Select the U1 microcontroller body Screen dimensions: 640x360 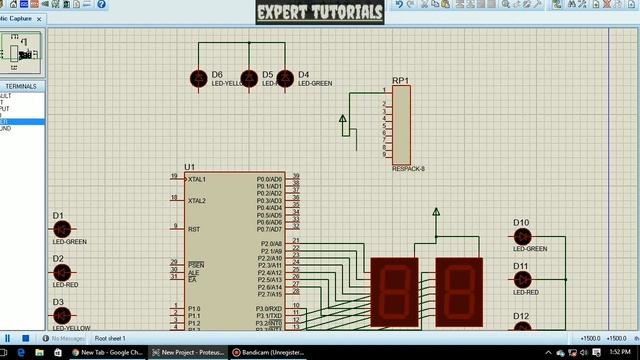[x=235, y=251]
